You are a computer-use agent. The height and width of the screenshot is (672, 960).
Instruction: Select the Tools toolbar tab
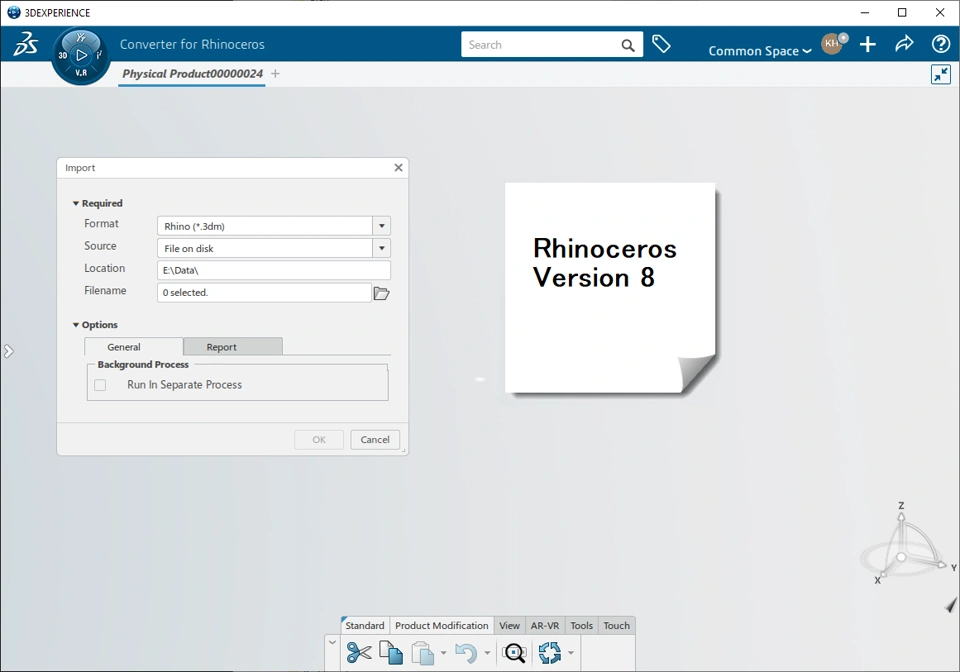coord(582,625)
